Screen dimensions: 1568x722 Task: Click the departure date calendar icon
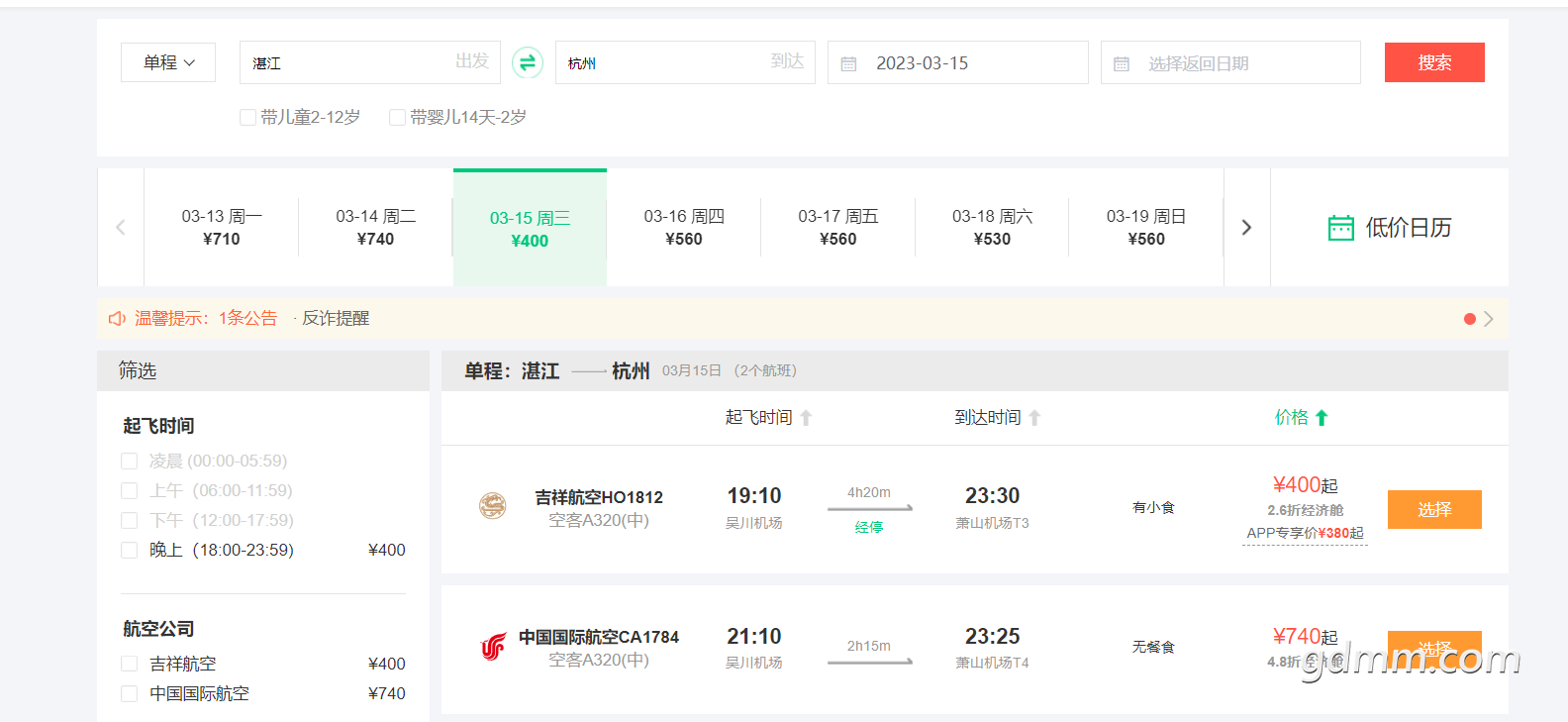tap(848, 63)
